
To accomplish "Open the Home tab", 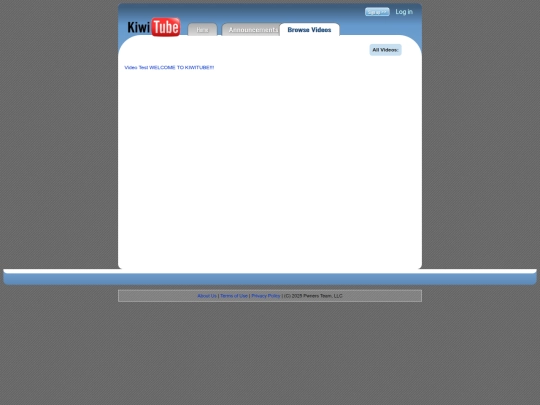I will (x=202, y=30).
